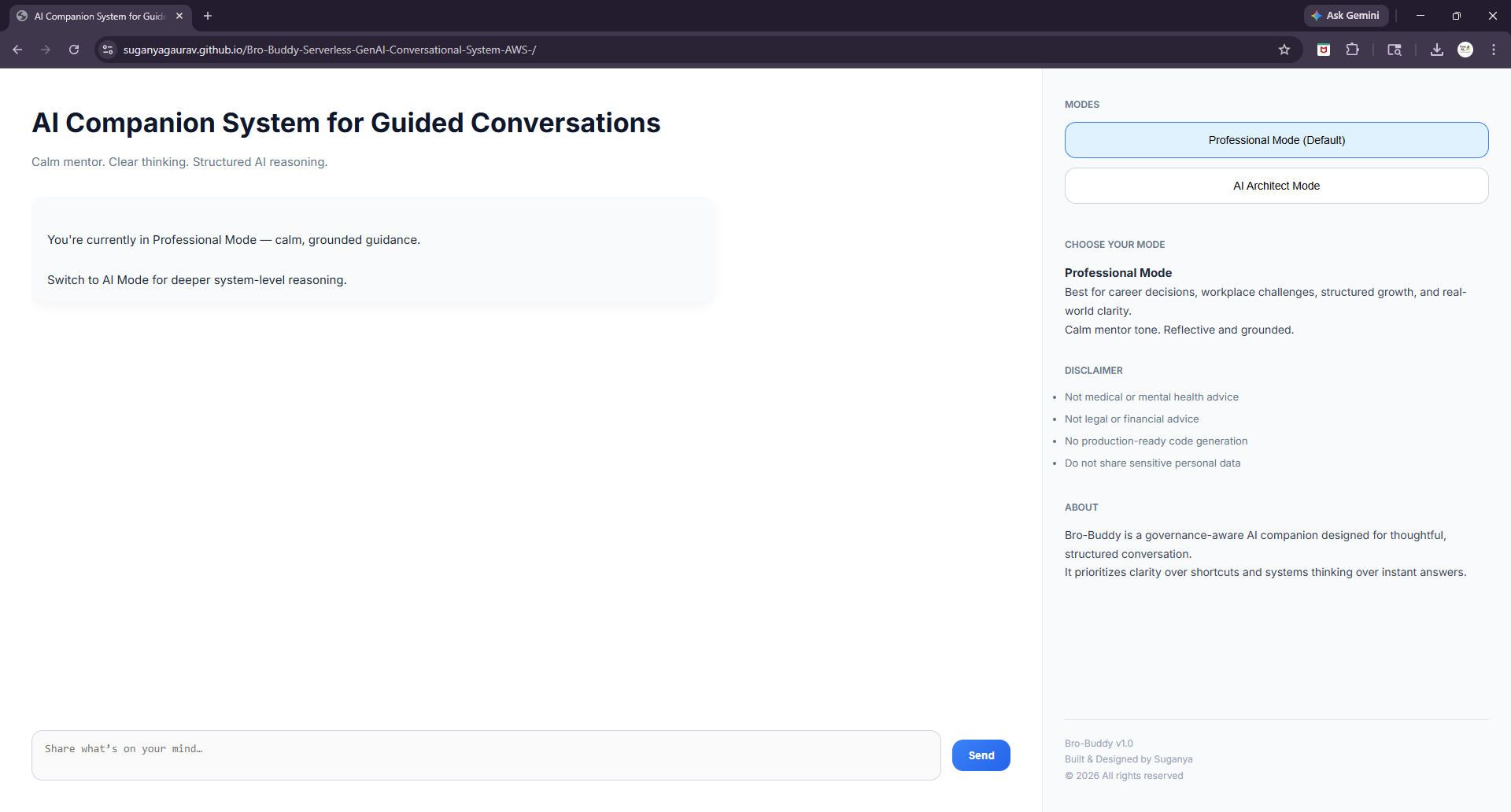Select Professional Mode (Default)
This screenshot has width=1511, height=812.
1276,140
